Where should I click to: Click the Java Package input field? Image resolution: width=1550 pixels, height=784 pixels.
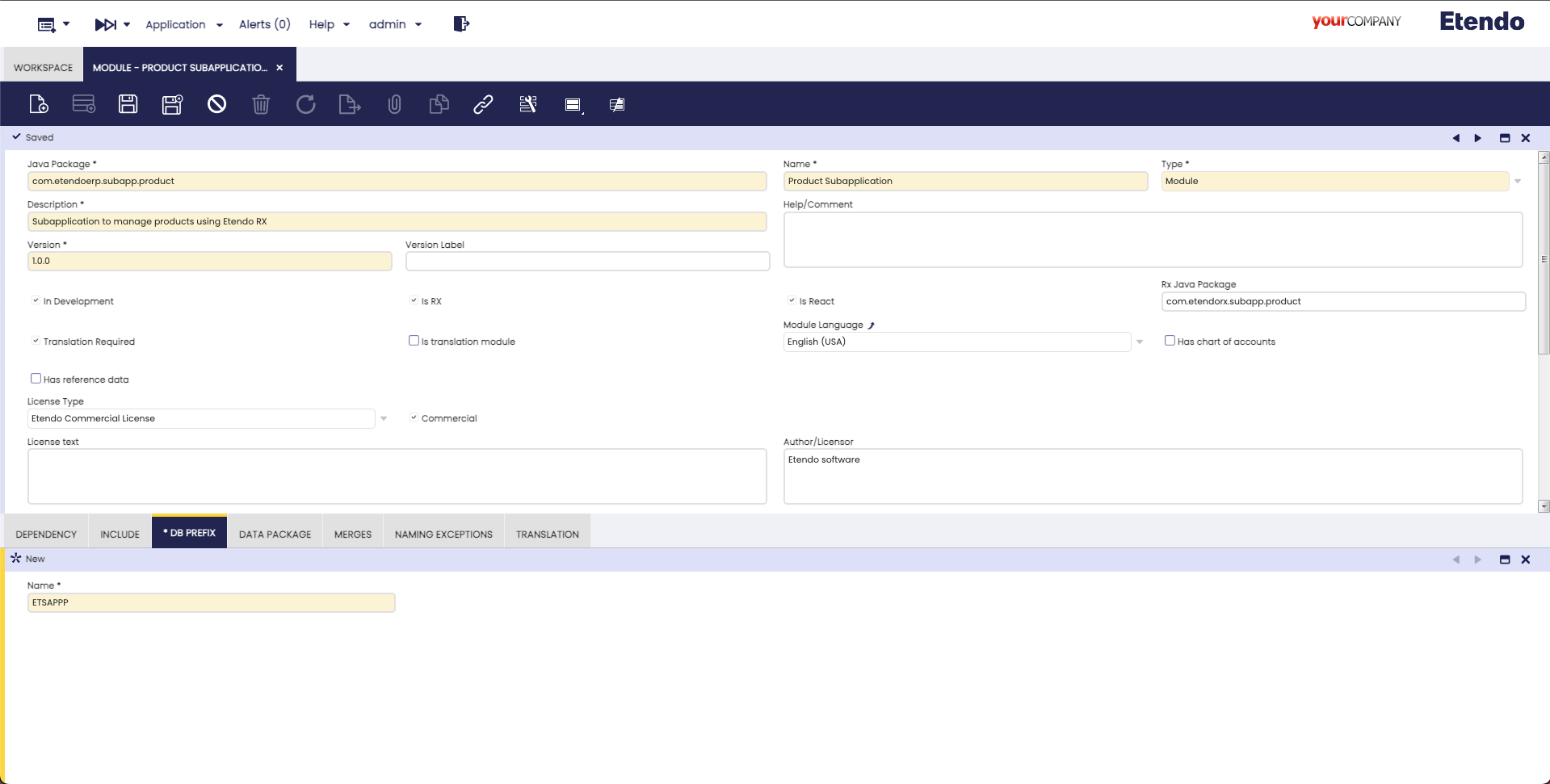(397, 182)
